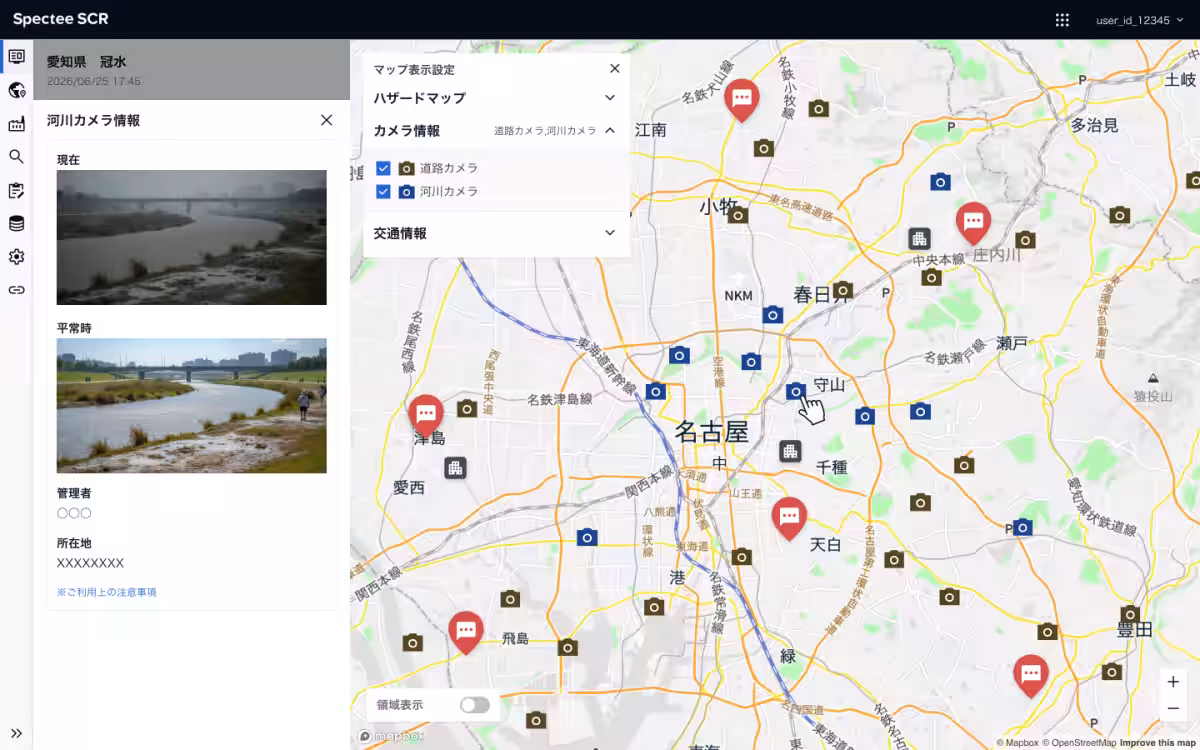Click the link chain icon in sidebar
The width and height of the screenshot is (1200, 750).
16,290
